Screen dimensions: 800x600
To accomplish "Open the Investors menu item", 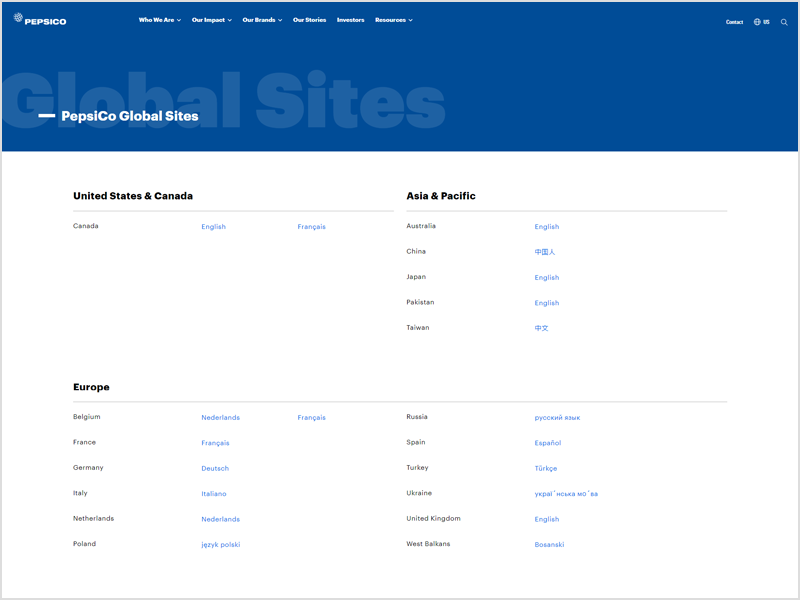I will [351, 20].
